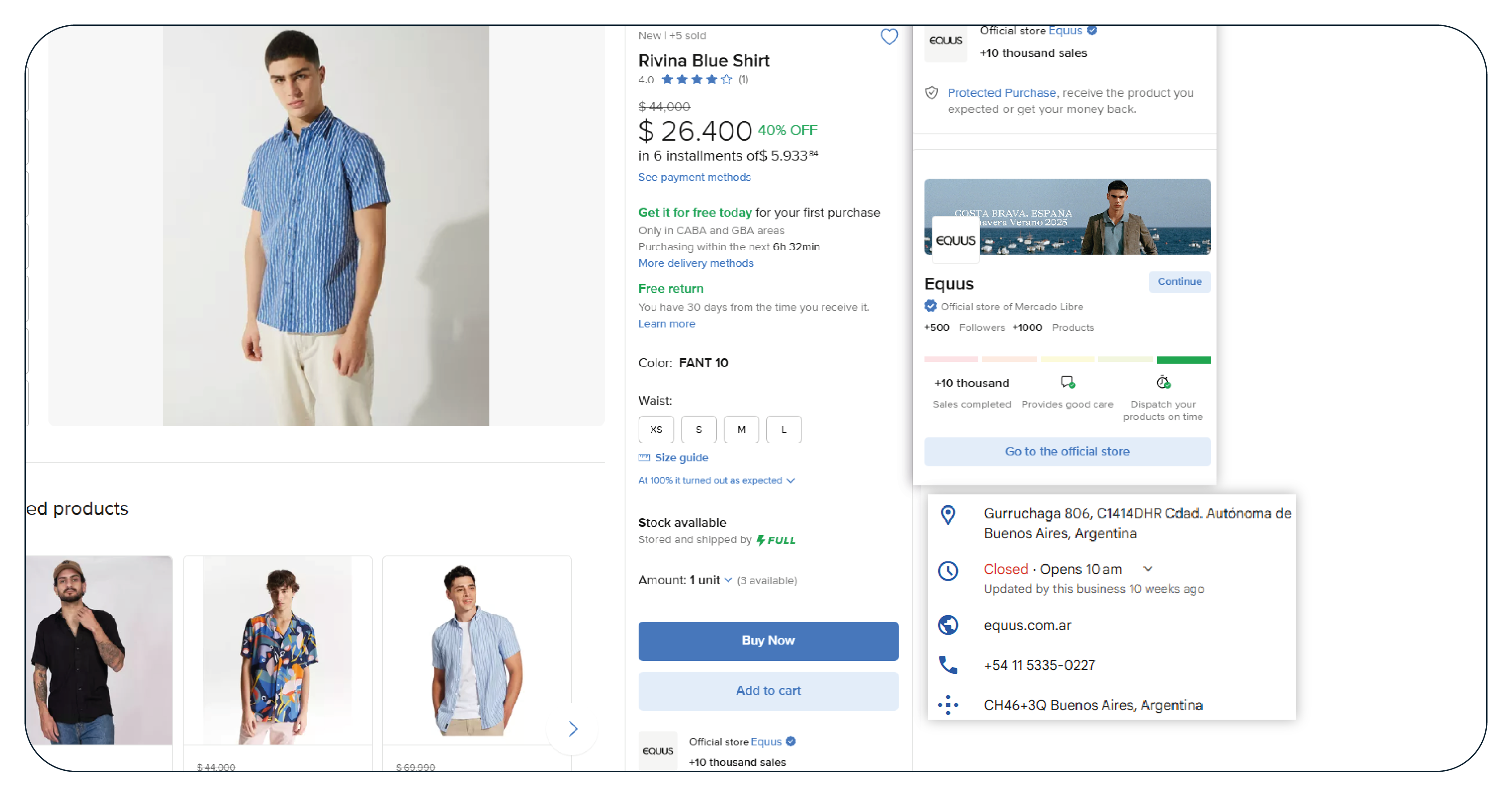The width and height of the screenshot is (1512, 797).
Task: Click the map pin address icon
Action: tap(948, 515)
